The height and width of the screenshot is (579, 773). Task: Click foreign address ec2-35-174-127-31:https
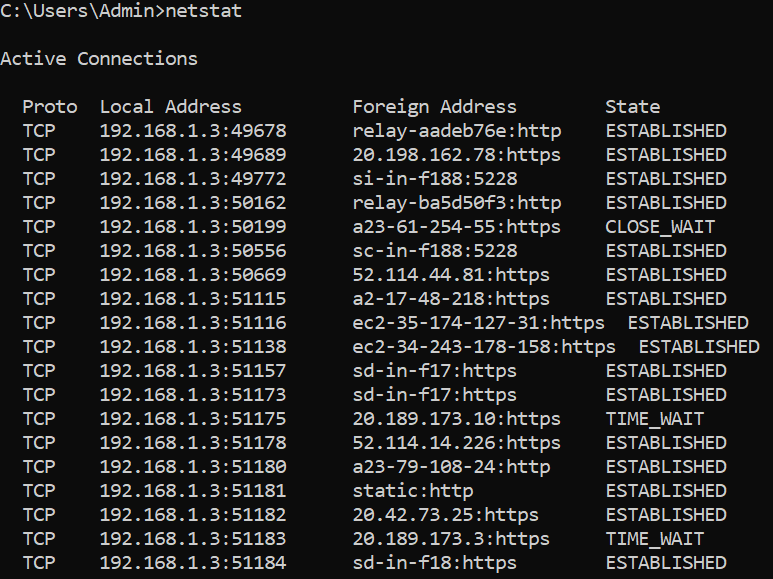pos(478,323)
